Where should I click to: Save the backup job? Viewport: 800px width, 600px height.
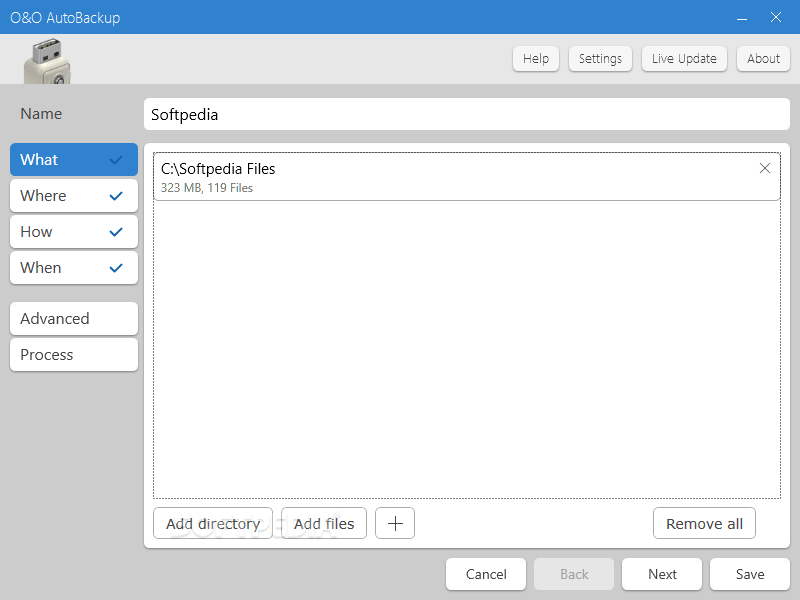click(x=750, y=574)
